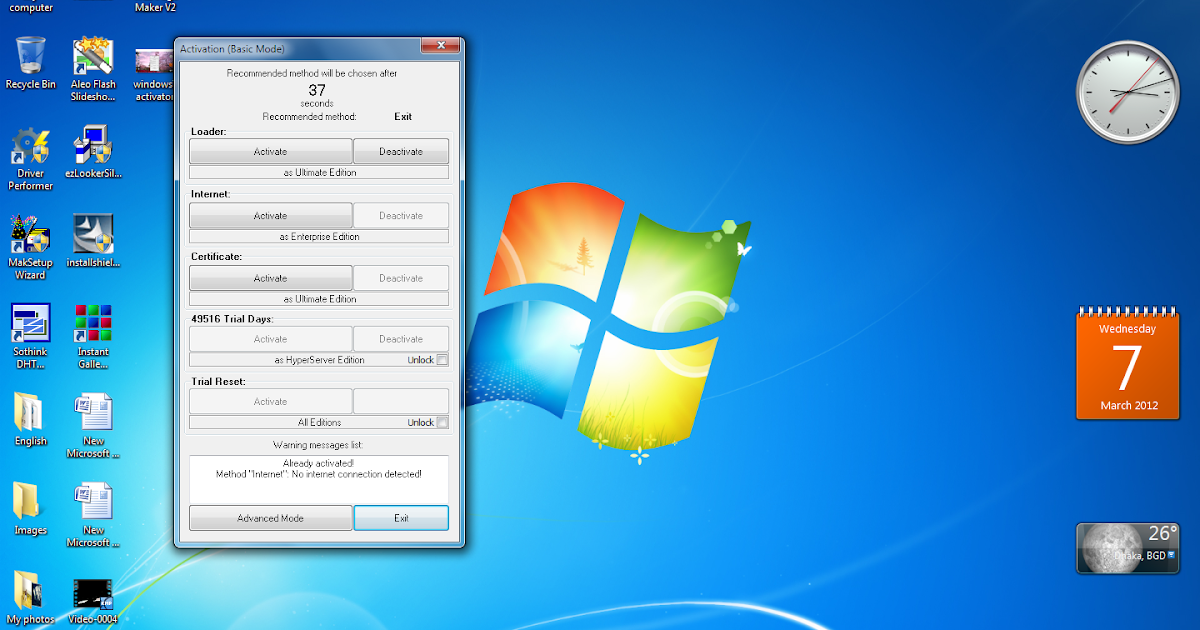
Task: Click Deactivate in the Internet section
Action: (x=401, y=215)
